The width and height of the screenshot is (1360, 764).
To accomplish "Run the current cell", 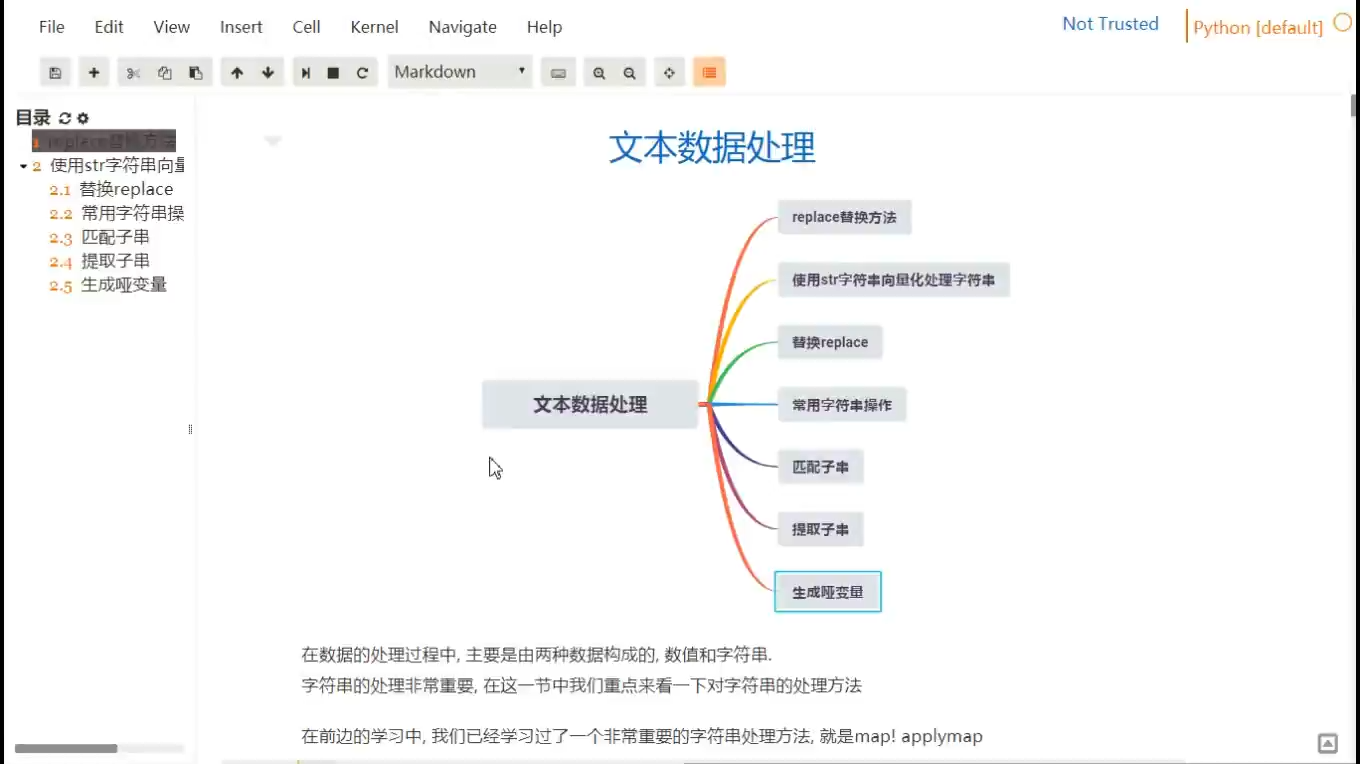I will (306, 73).
